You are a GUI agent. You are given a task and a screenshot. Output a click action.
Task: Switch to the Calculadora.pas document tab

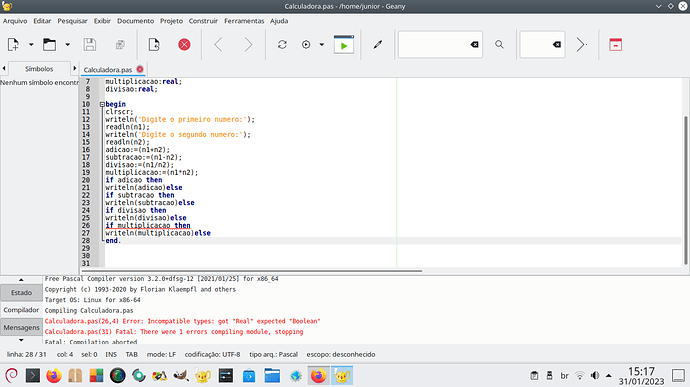point(108,70)
